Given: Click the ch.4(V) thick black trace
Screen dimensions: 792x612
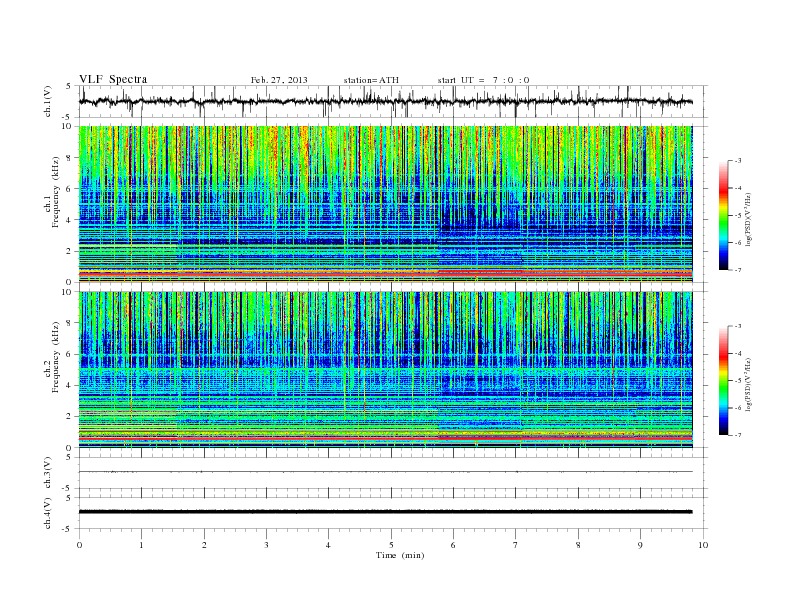Looking at the screenshot, I should point(385,512).
